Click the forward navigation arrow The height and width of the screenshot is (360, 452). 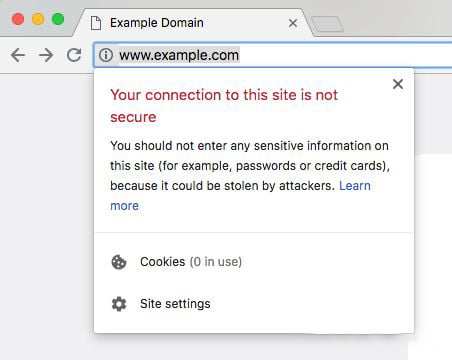pos(46,55)
